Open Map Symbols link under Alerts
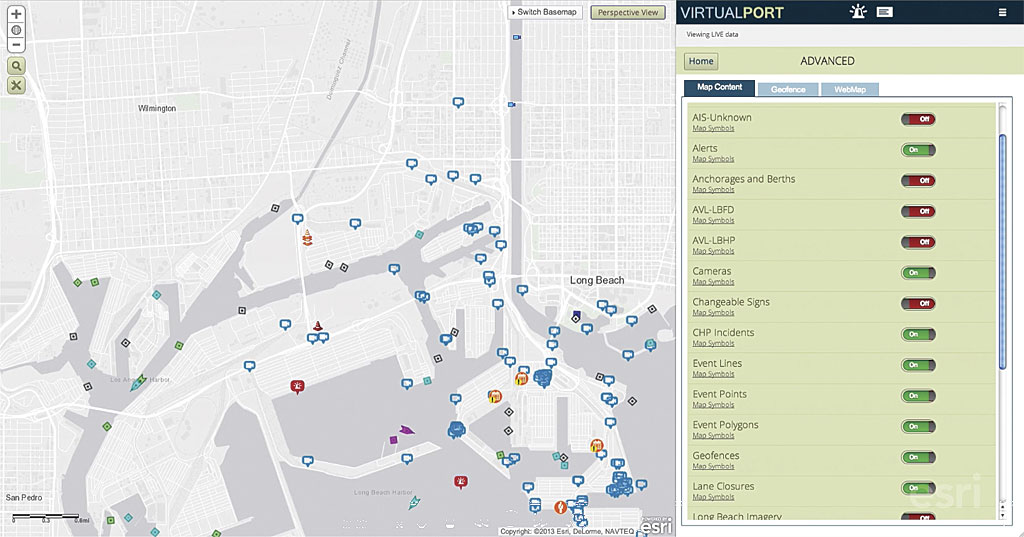Image resolution: width=1024 pixels, height=537 pixels. 713,159
